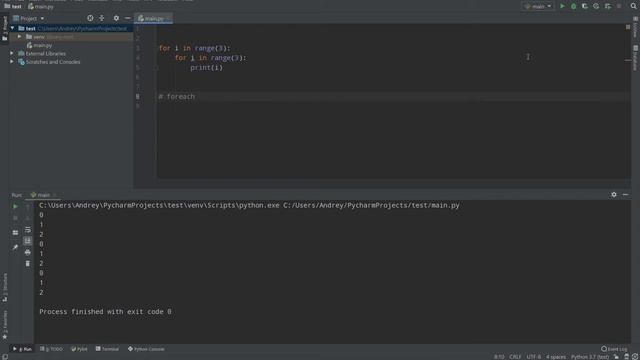This screenshot has width=640, height=360.
Task: Click the editor line 8 gutter marker
Action: pyautogui.click(x=138, y=96)
